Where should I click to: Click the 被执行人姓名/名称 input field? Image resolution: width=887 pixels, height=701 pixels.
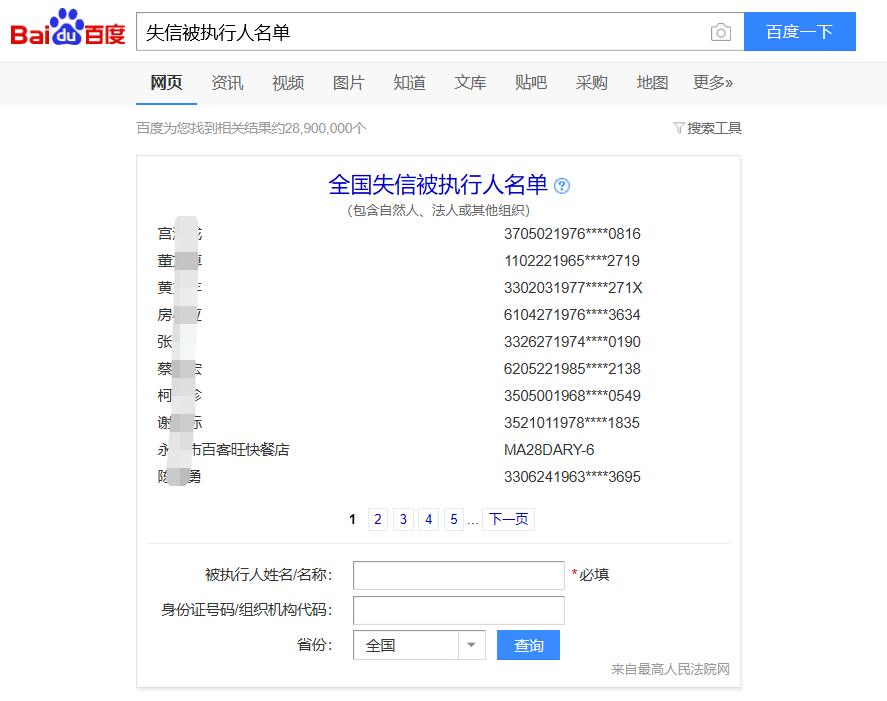coord(458,575)
